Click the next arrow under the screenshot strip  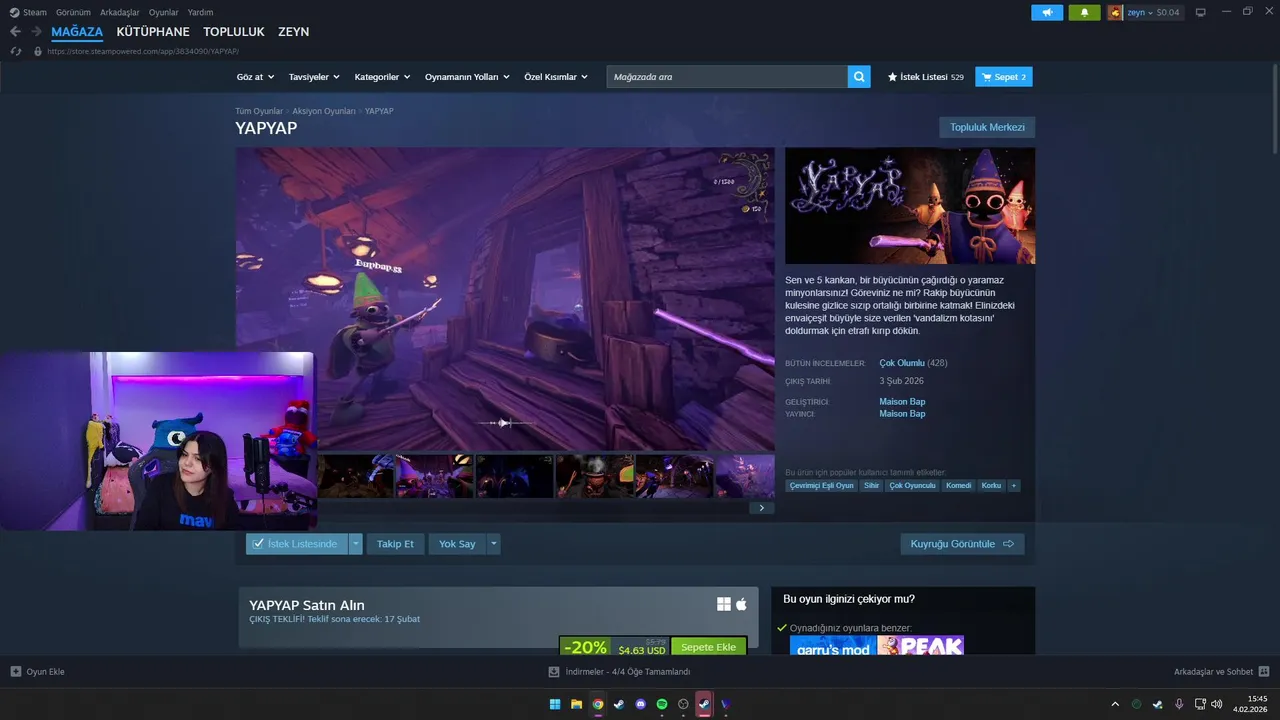[x=761, y=508]
